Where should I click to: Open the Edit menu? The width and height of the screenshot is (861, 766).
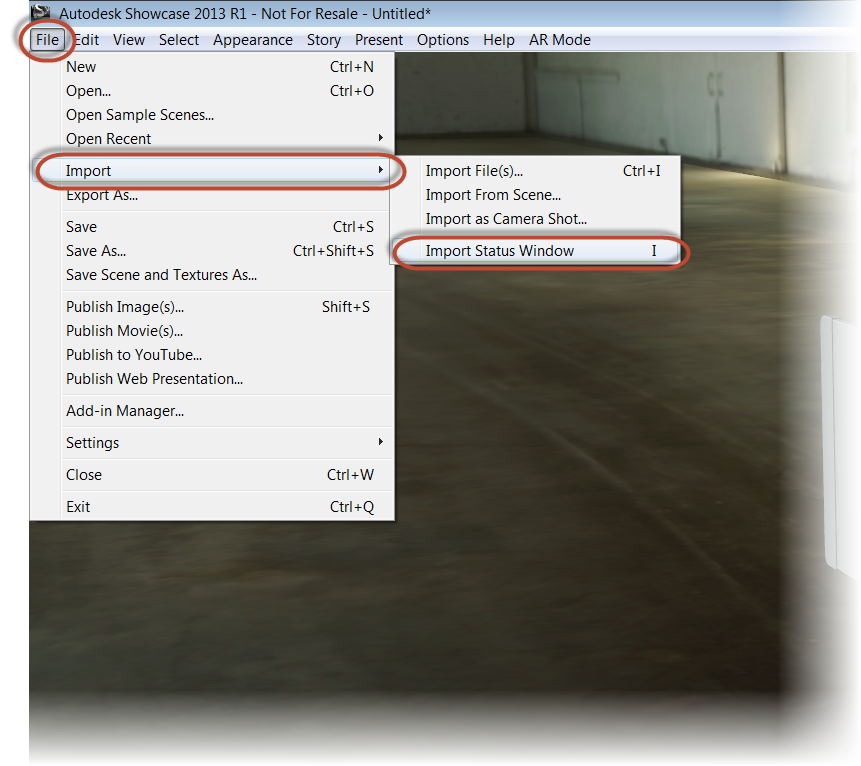click(x=87, y=40)
